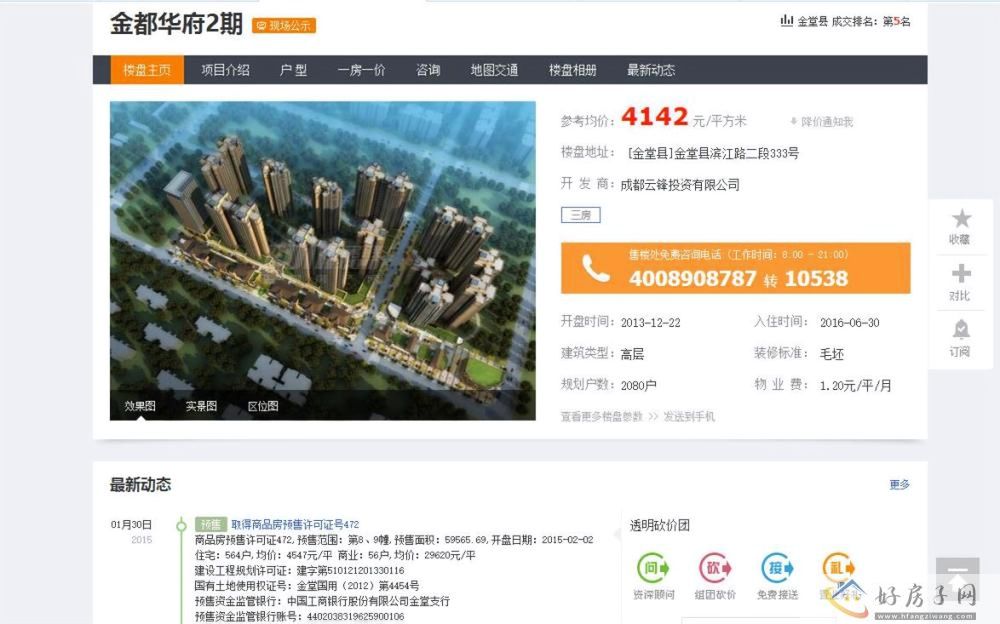This screenshot has height=624, width=1000.
Task: Open the 地图交通 tab
Action: [x=494, y=70]
